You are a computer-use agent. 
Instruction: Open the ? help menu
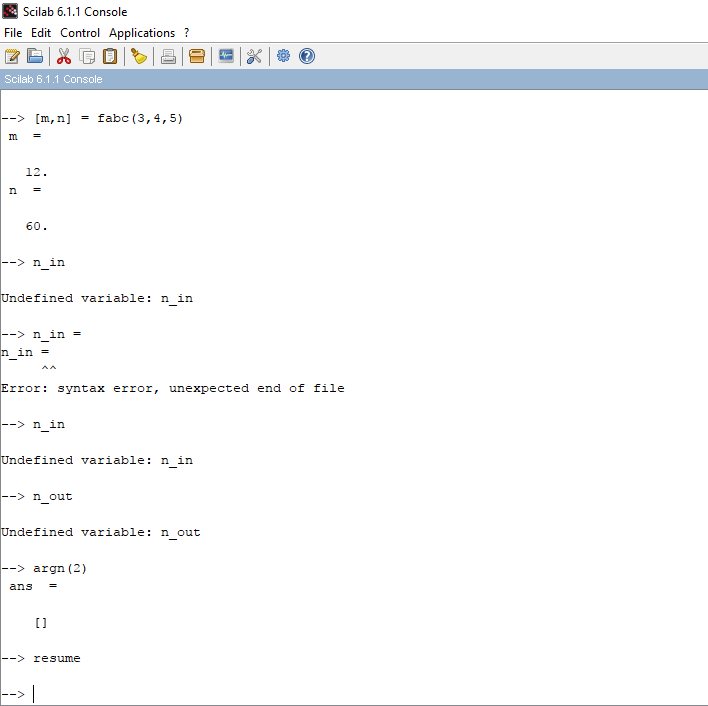tap(186, 33)
